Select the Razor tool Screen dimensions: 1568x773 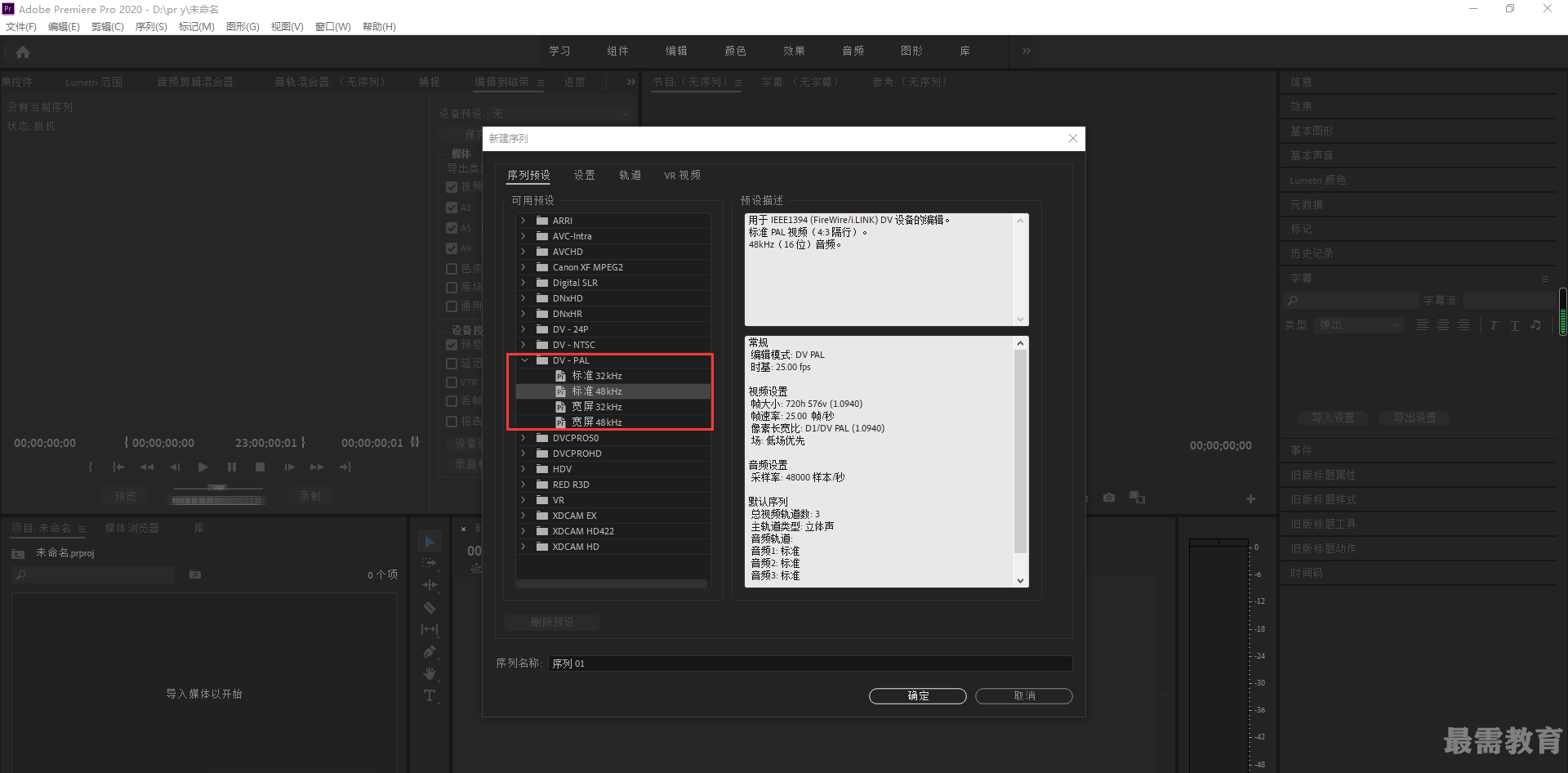(x=430, y=607)
